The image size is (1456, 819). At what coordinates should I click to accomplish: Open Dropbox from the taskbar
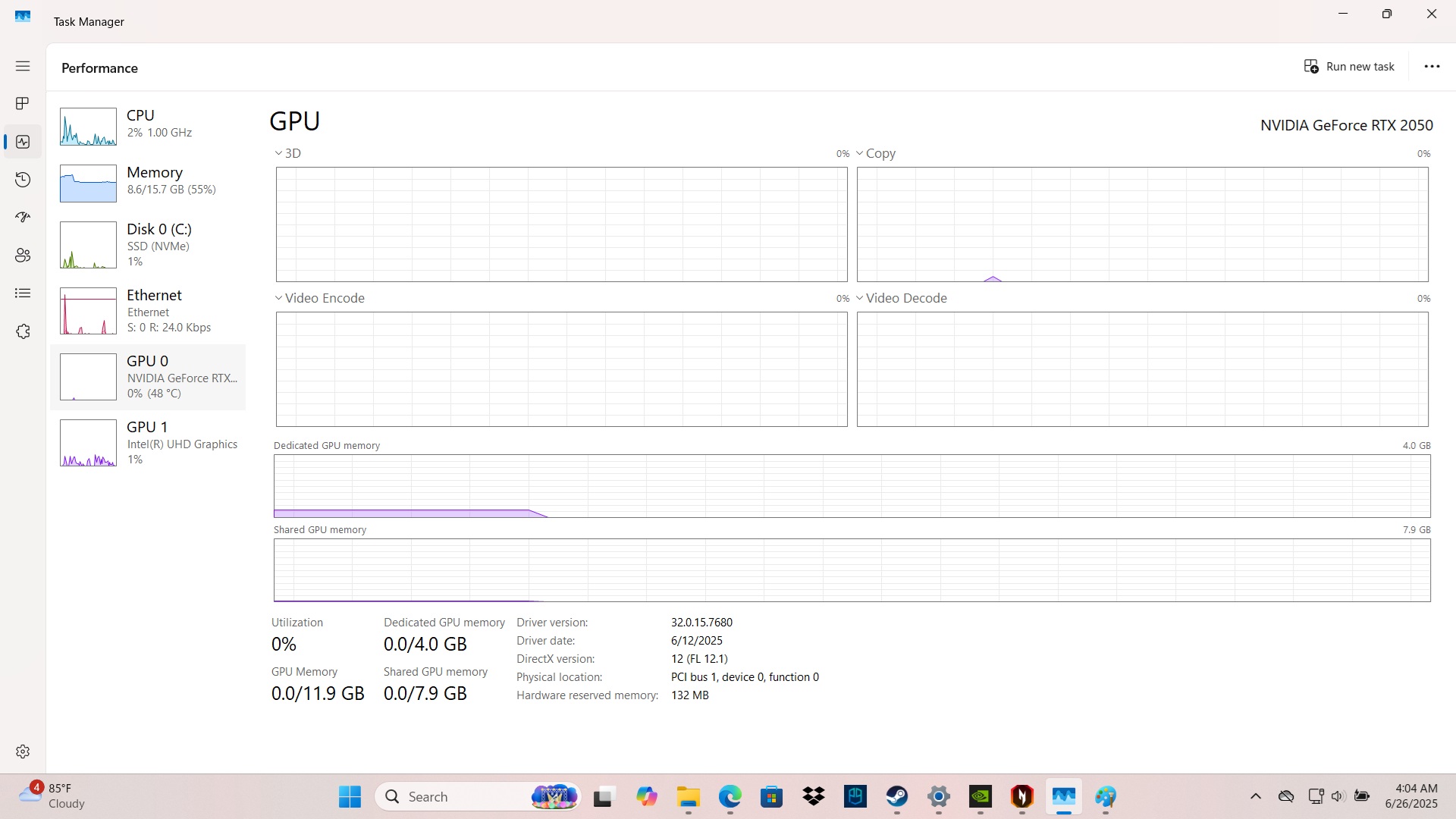point(814,796)
